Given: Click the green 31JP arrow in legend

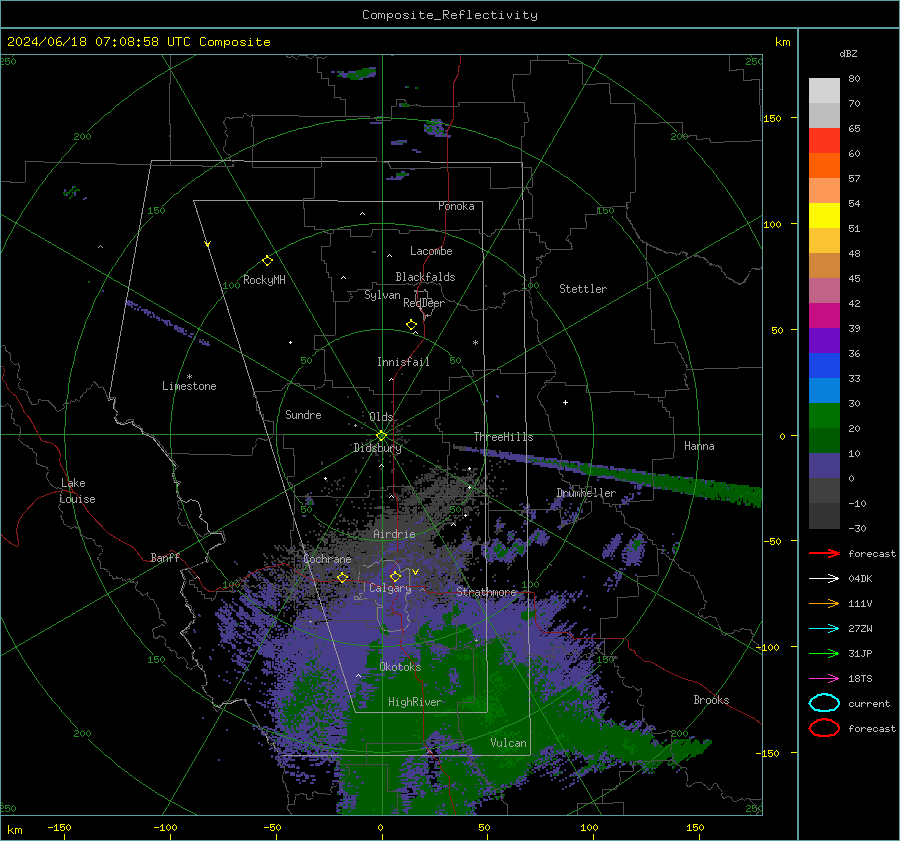Looking at the screenshot, I should tap(824, 653).
